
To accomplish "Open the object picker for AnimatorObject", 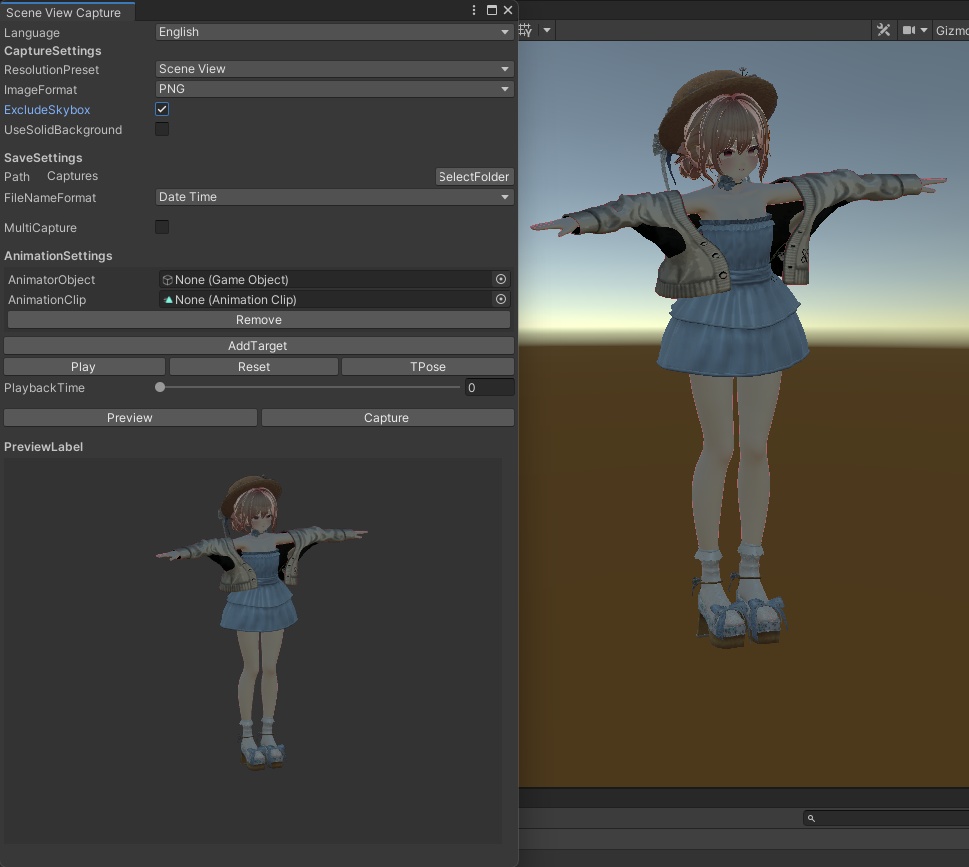I will [x=500, y=279].
